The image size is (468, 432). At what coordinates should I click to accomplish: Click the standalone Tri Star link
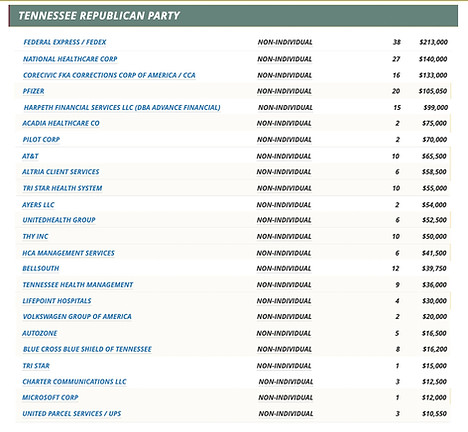pos(36,366)
